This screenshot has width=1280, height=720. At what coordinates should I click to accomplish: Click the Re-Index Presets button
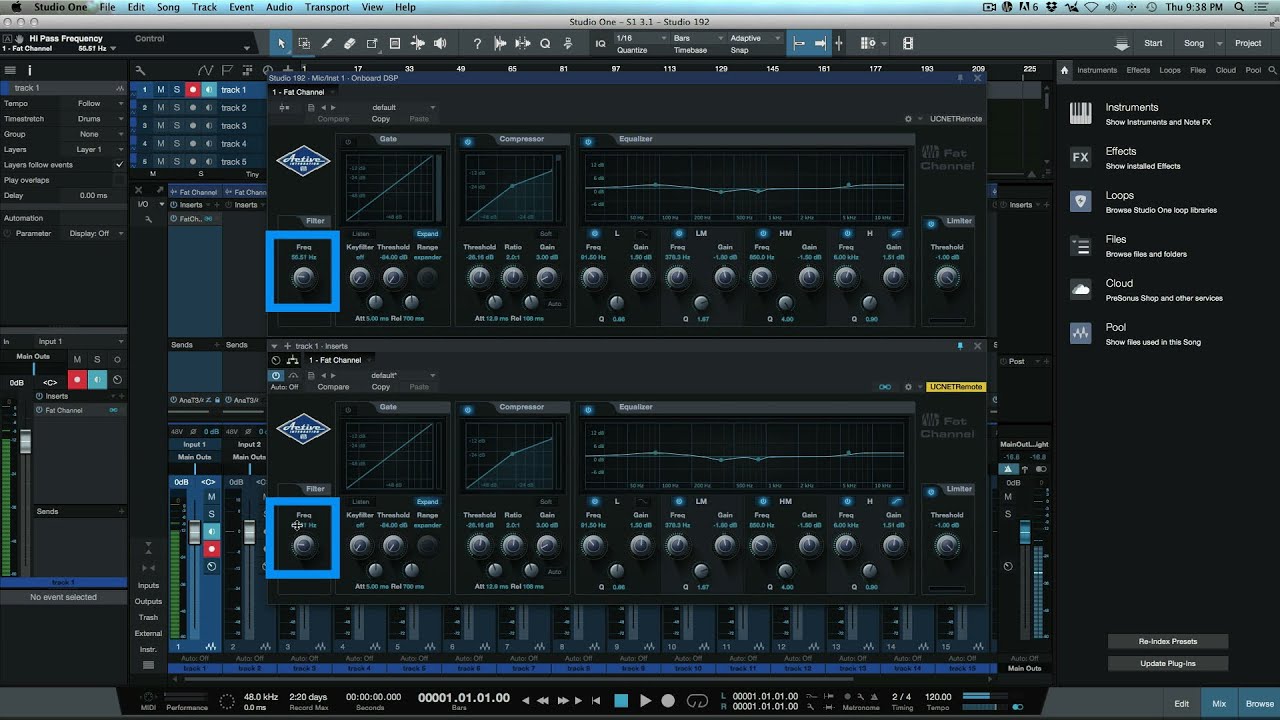pos(1167,641)
